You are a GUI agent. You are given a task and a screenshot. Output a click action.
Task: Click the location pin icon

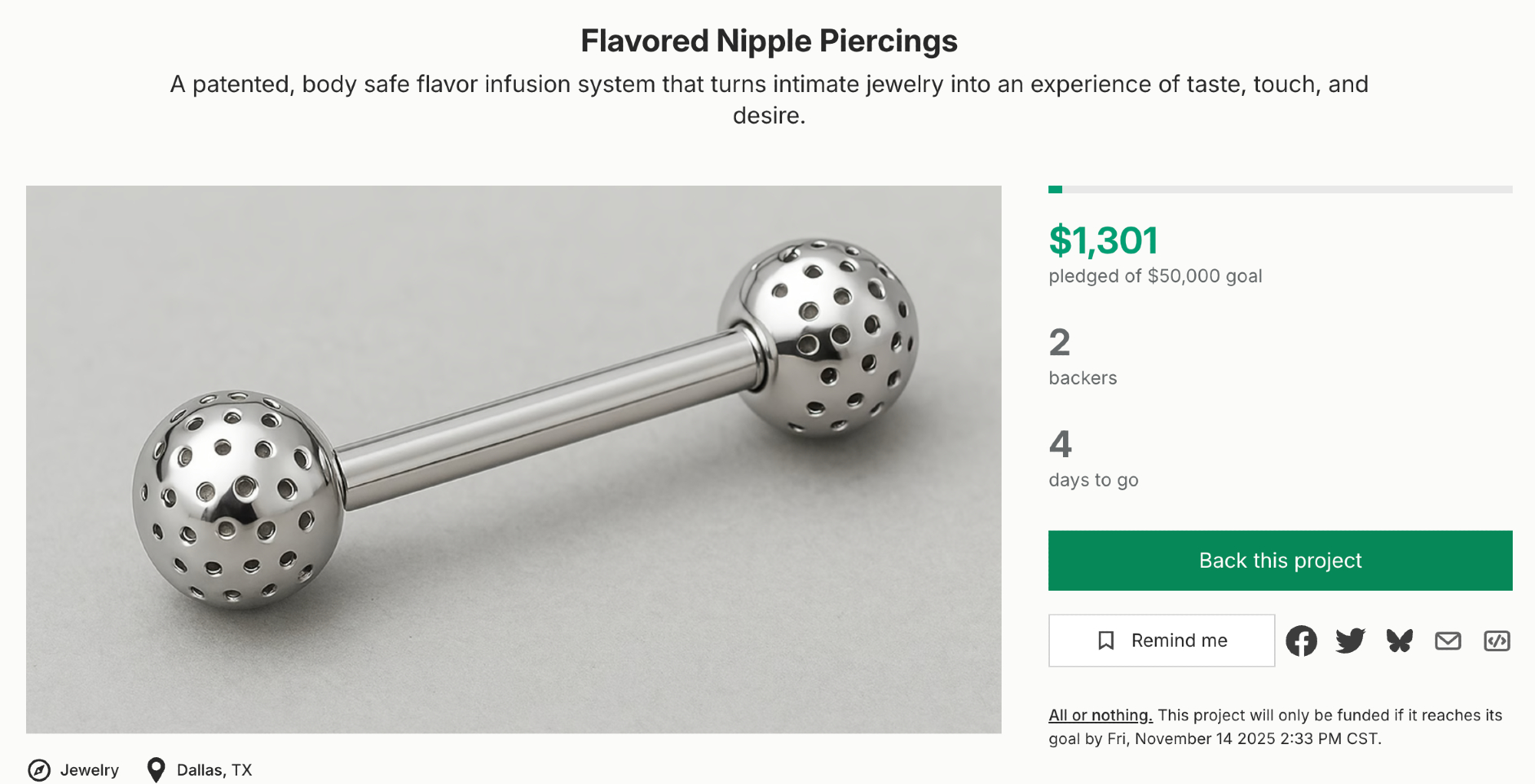pos(156,769)
